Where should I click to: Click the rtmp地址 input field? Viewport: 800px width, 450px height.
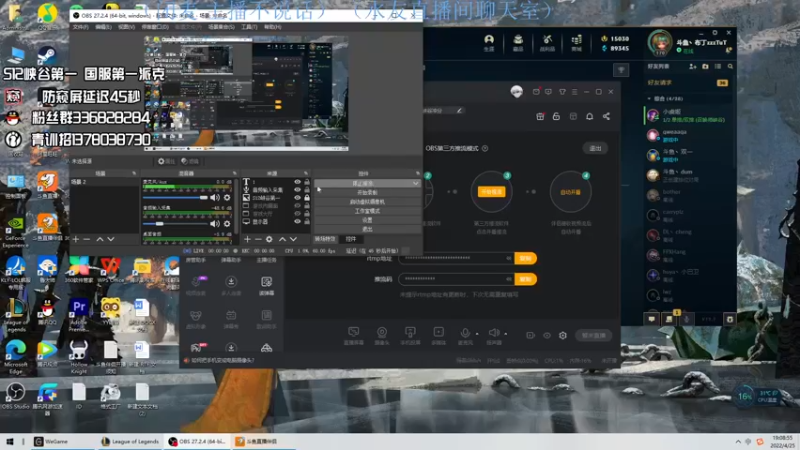tap(456, 258)
